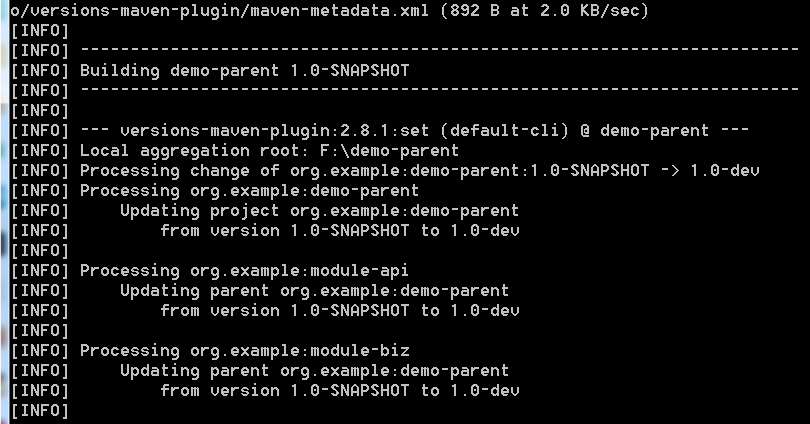Click the version change line under module-api

click(x=339, y=310)
